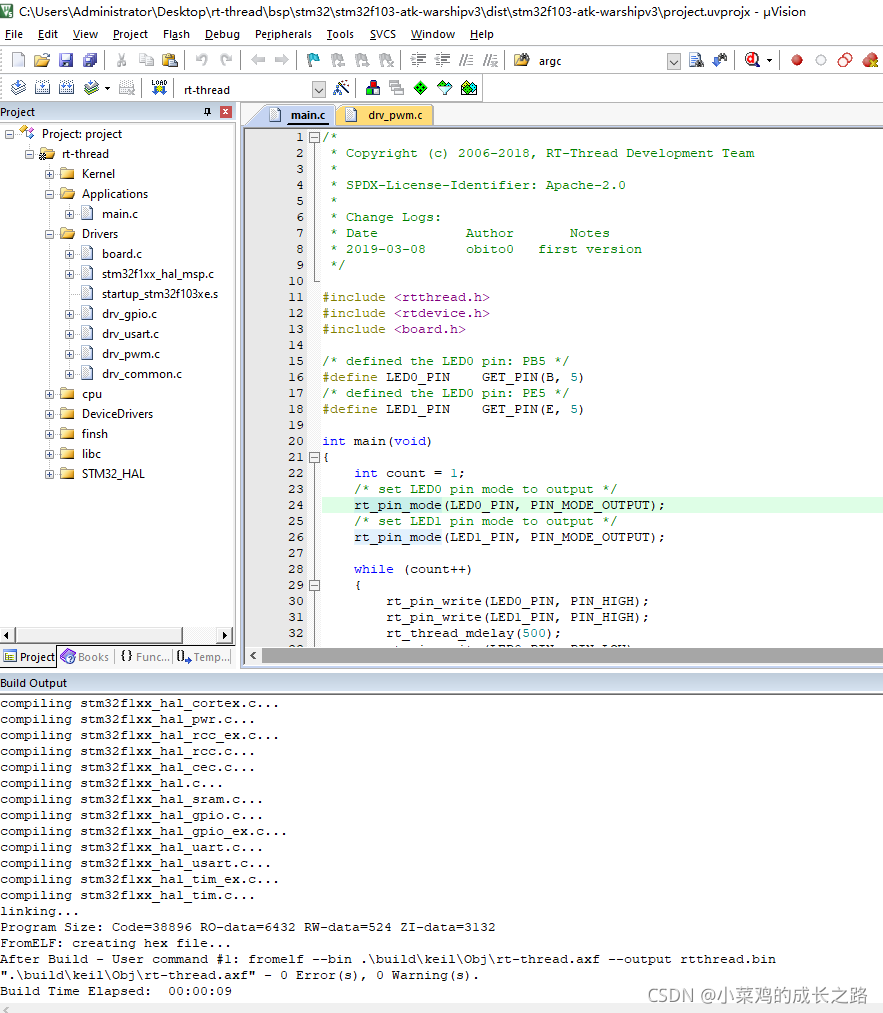Collapse the Drivers folder
The width and height of the screenshot is (883, 1013).
point(50,235)
